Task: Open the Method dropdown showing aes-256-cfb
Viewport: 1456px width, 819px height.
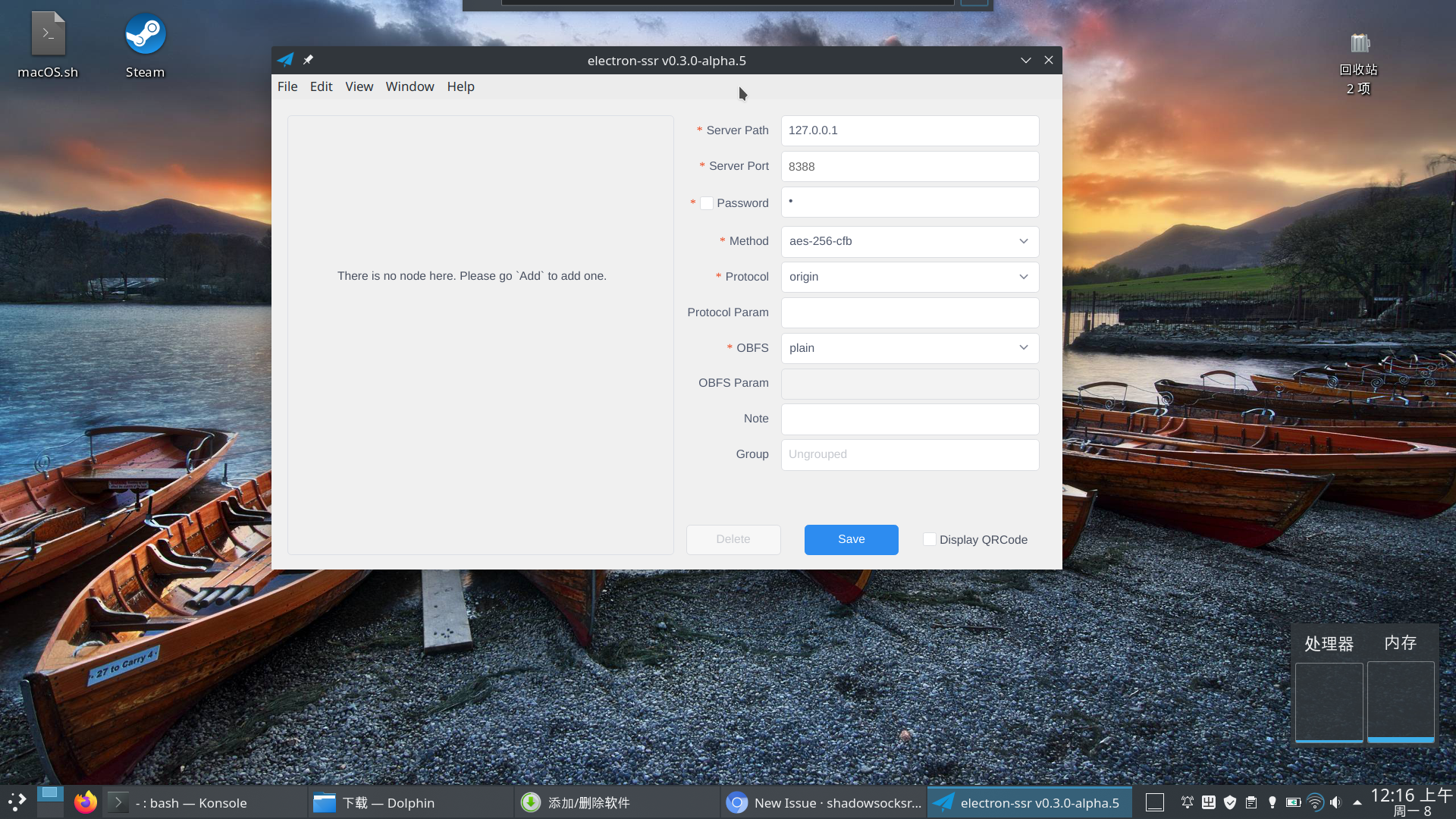Action: [x=910, y=241]
